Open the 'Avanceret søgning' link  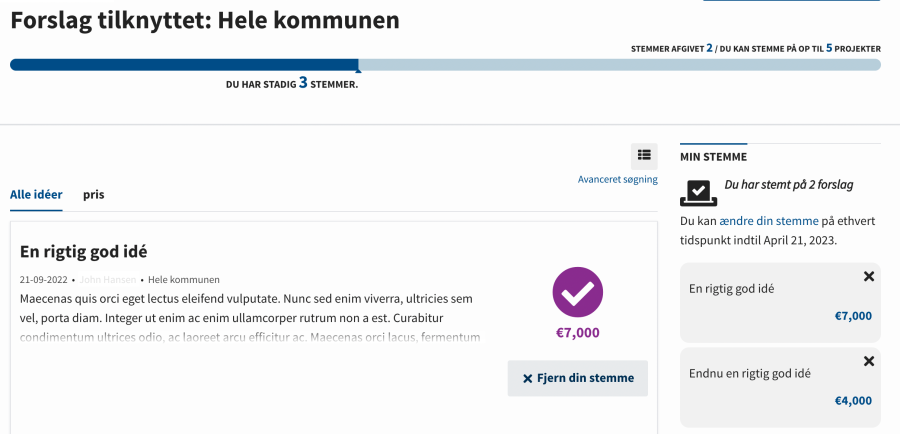(617, 180)
